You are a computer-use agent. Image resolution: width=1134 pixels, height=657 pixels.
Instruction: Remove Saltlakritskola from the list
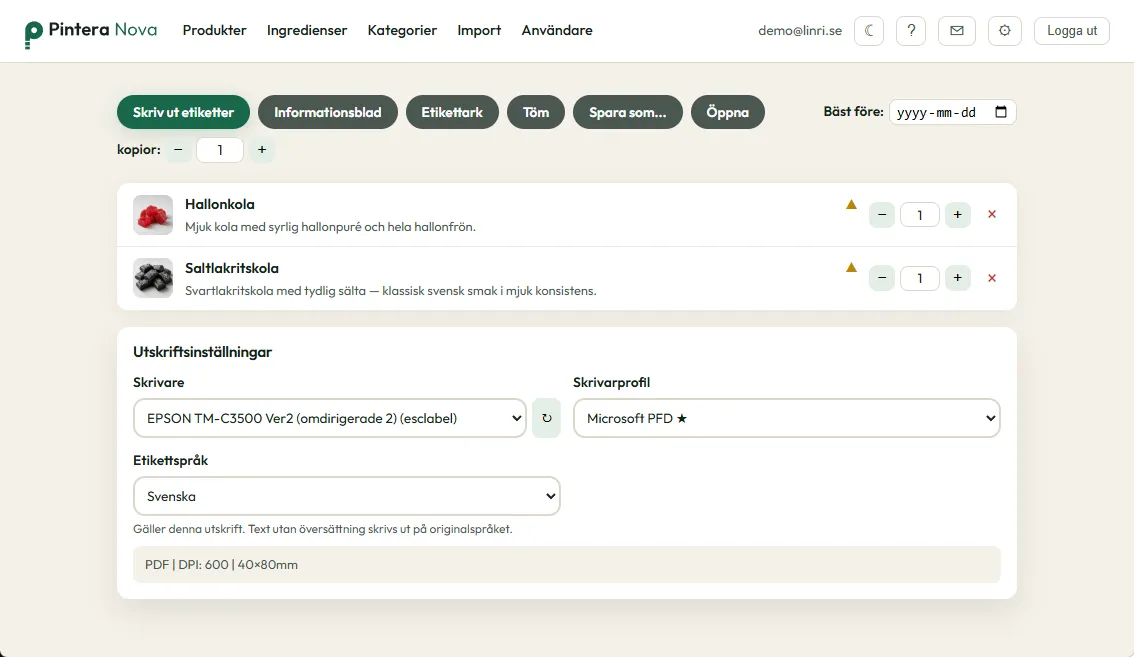pyautogui.click(x=992, y=278)
